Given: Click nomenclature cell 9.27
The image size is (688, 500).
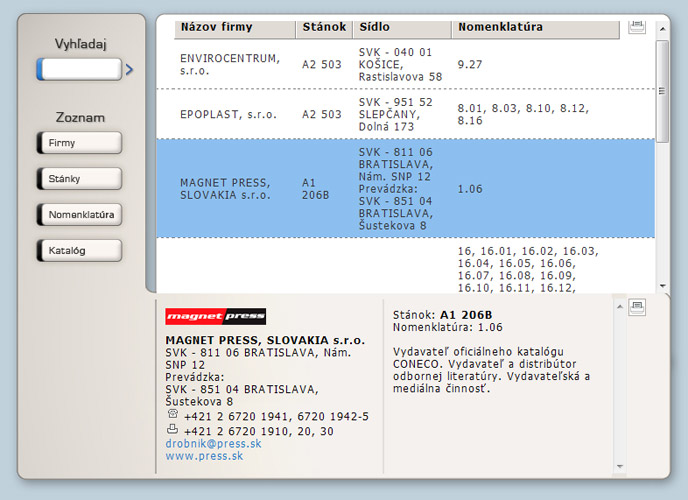Looking at the screenshot, I should (469, 64).
